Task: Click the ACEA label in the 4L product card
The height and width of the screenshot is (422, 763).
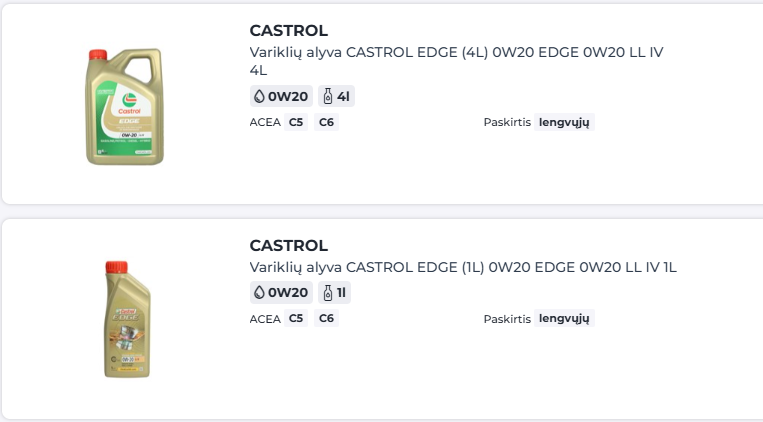Action: tap(263, 123)
